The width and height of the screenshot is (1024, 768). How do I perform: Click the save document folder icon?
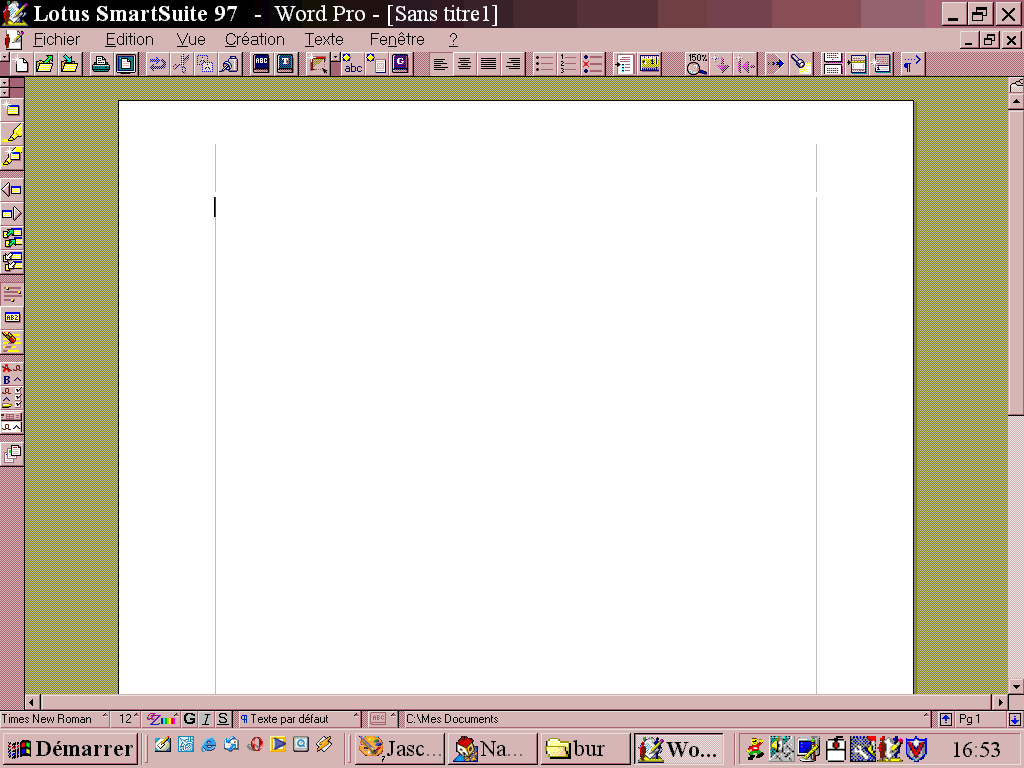coord(69,64)
